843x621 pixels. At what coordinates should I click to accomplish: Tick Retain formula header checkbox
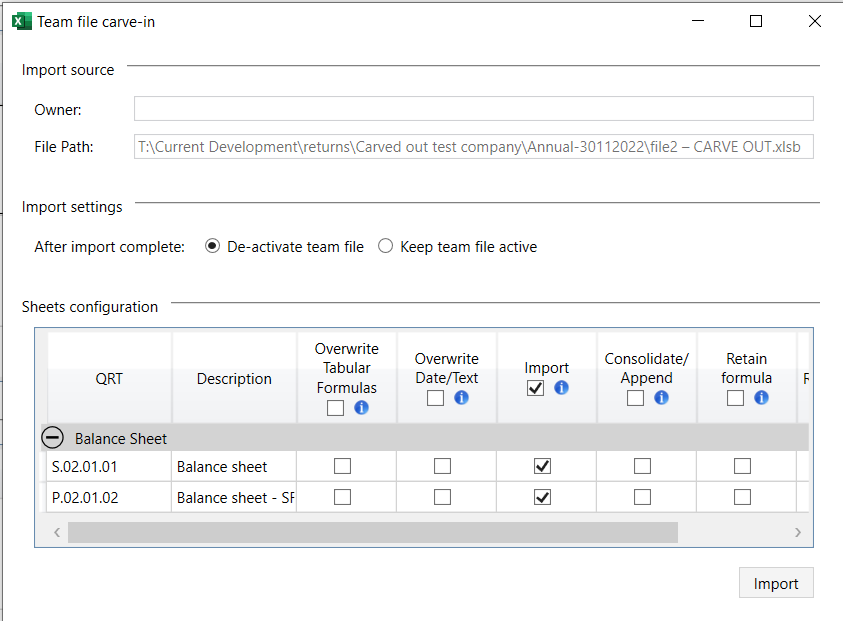coord(735,398)
